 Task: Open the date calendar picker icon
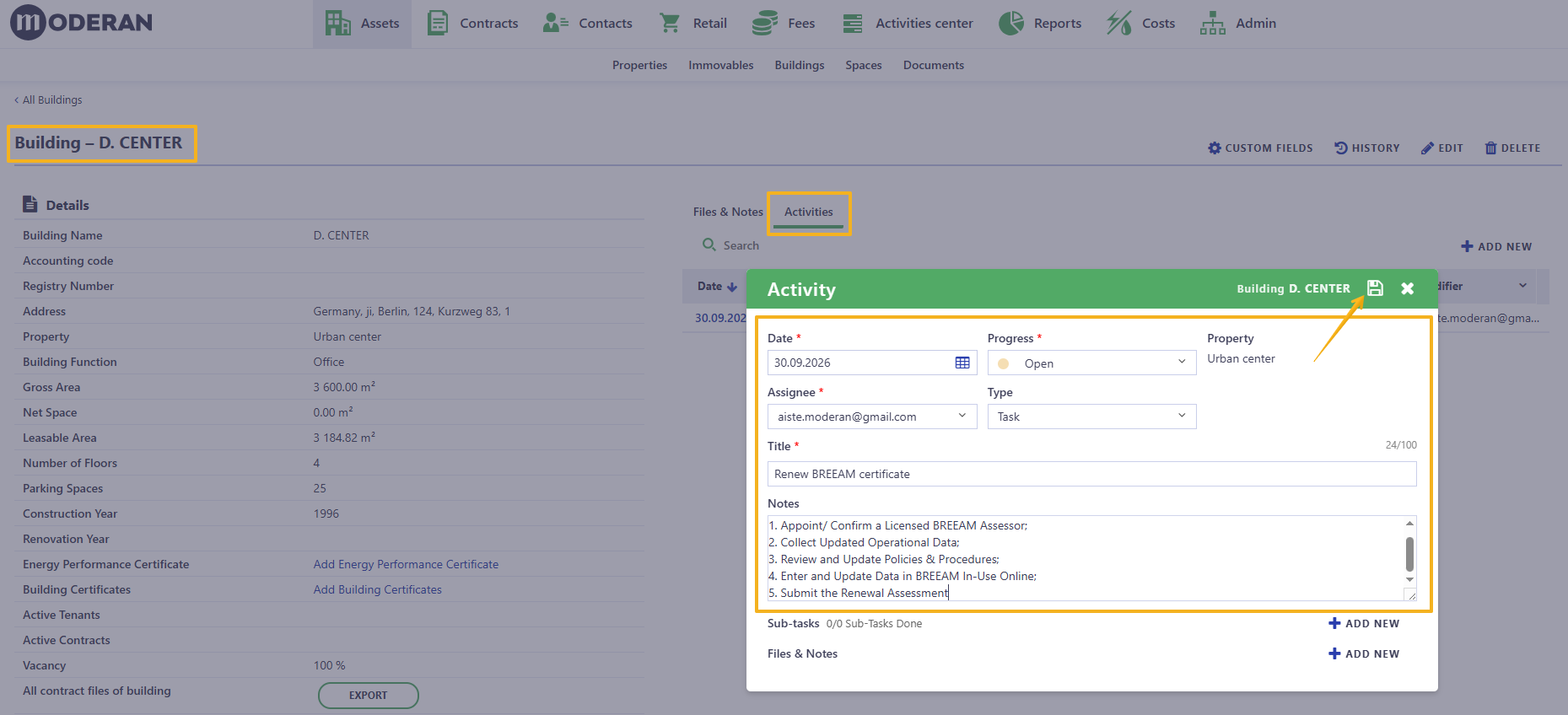[x=962, y=363]
